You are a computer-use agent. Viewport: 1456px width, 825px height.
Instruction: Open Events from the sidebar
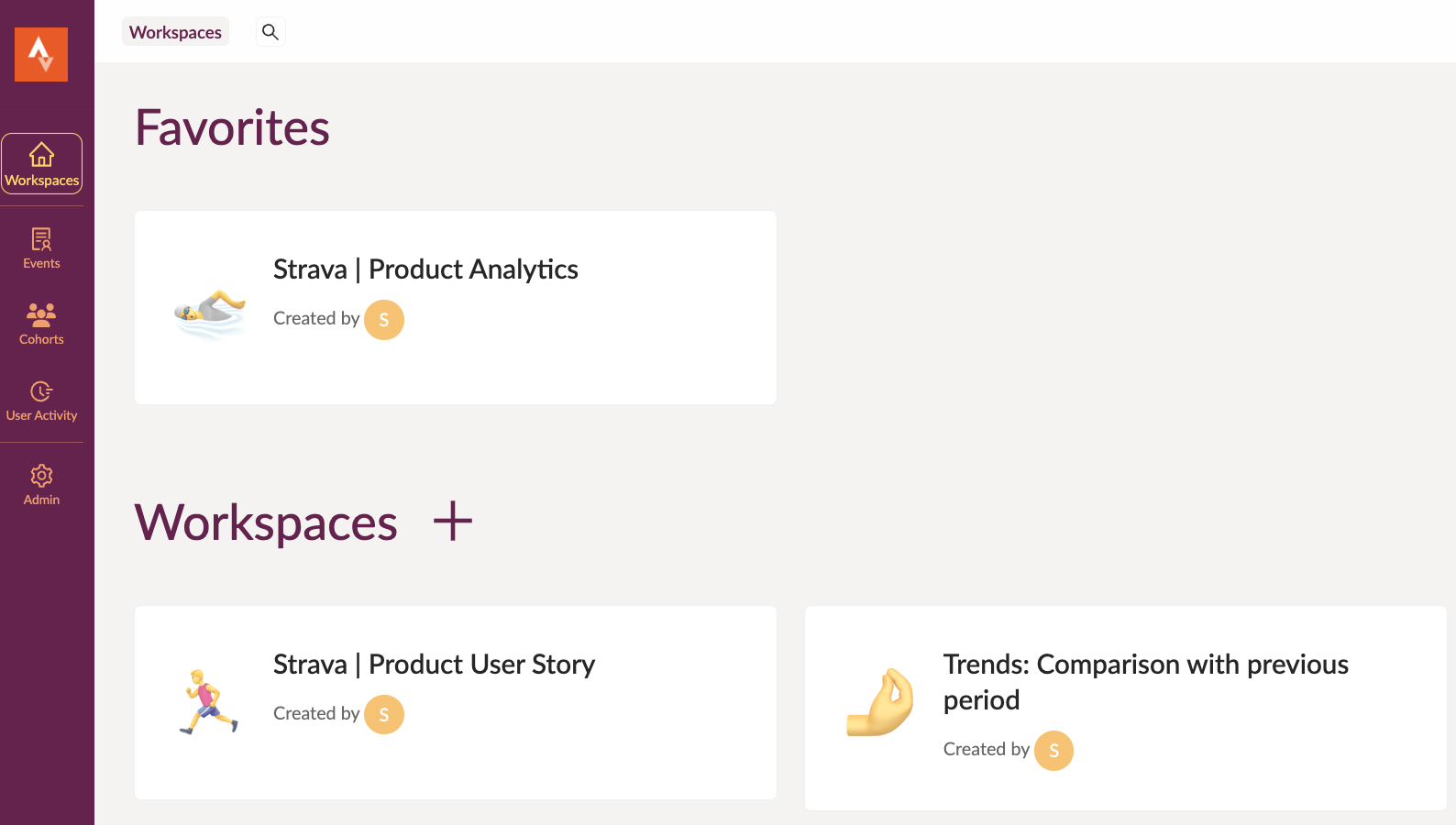point(41,248)
